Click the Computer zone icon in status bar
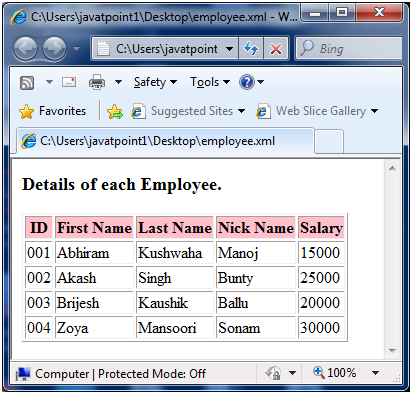 (x=23, y=374)
